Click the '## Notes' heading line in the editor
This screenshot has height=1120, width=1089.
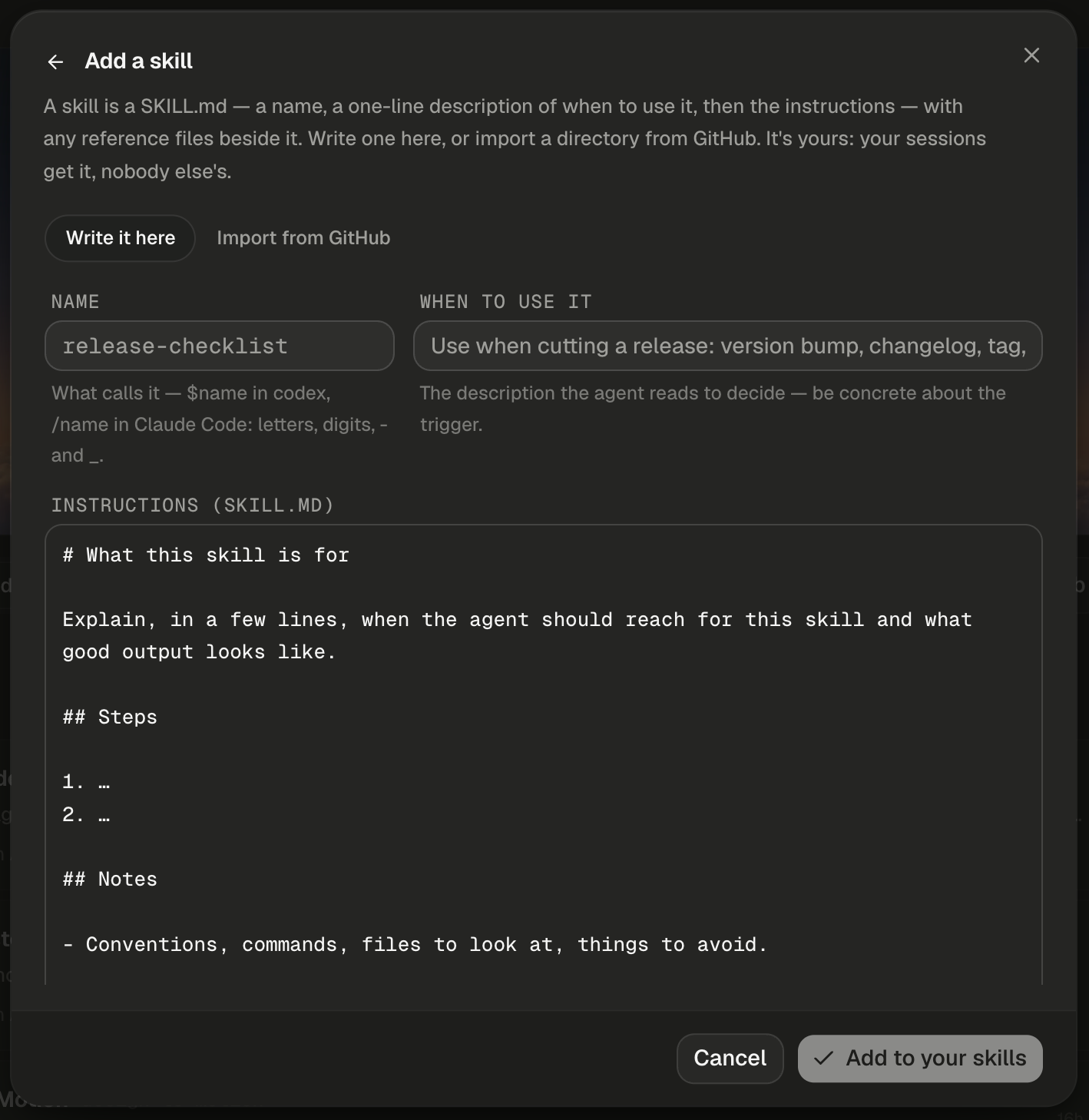110,880
